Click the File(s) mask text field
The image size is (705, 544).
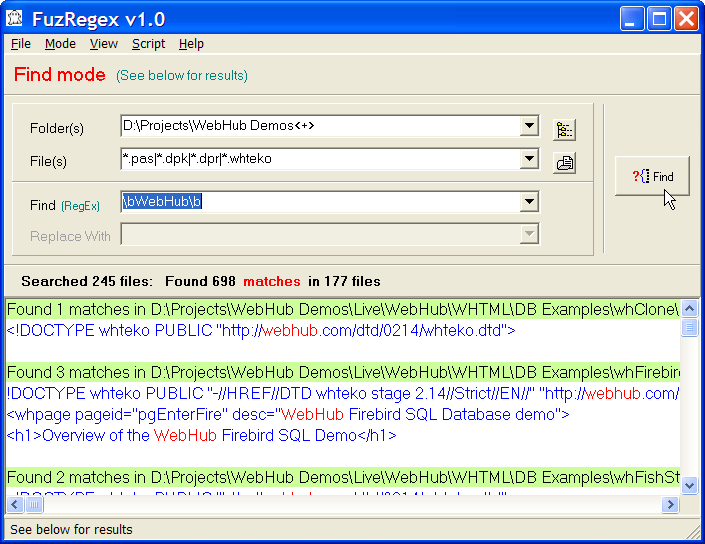(320, 159)
